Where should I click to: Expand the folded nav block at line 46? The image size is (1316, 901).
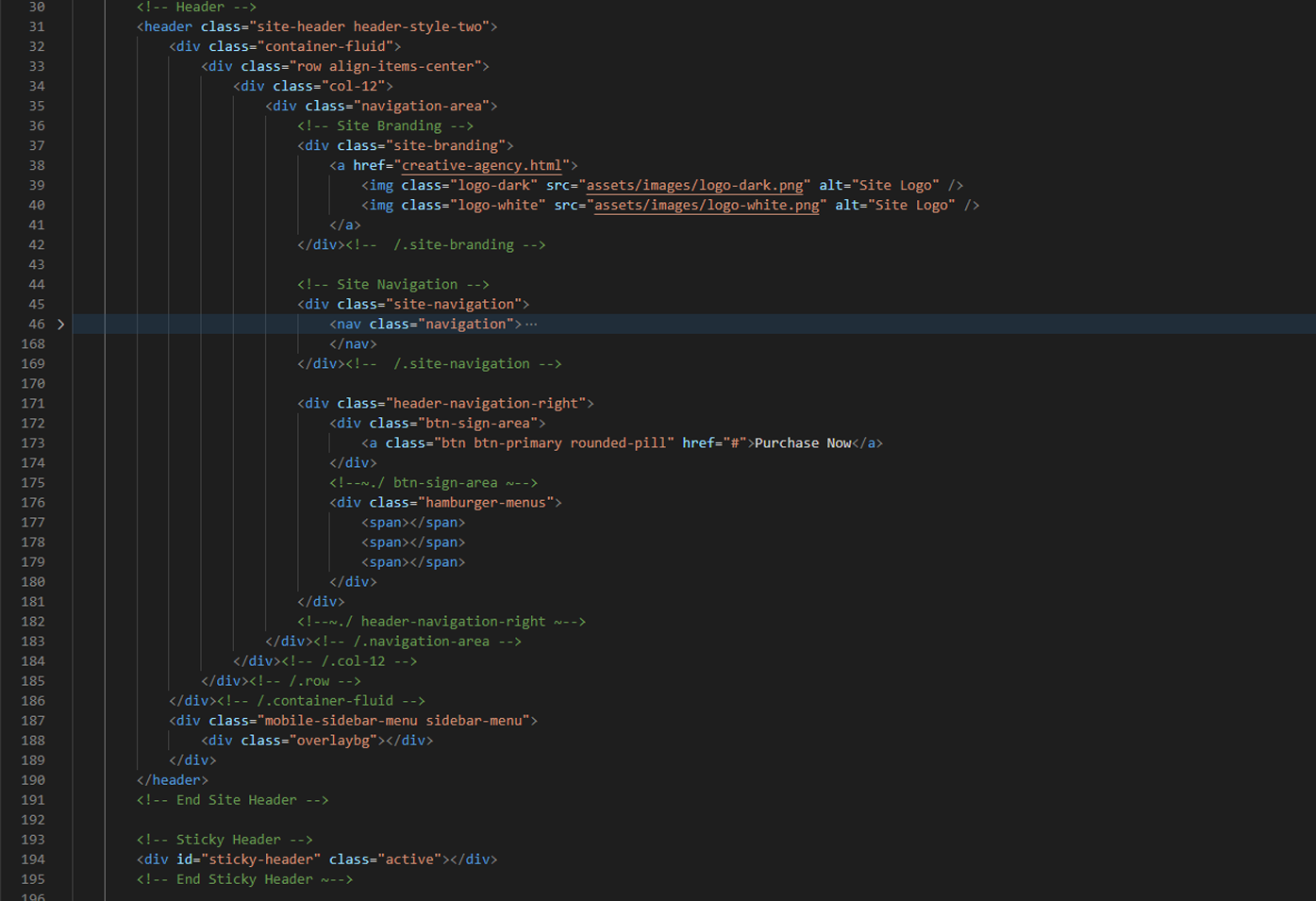coord(61,325)
